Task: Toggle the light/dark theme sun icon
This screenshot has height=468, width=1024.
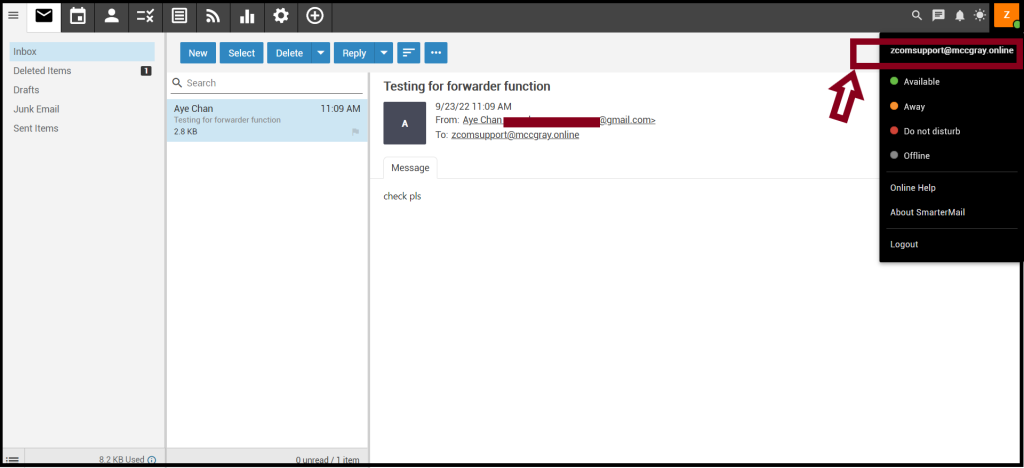Action: [x=980, y=15]
